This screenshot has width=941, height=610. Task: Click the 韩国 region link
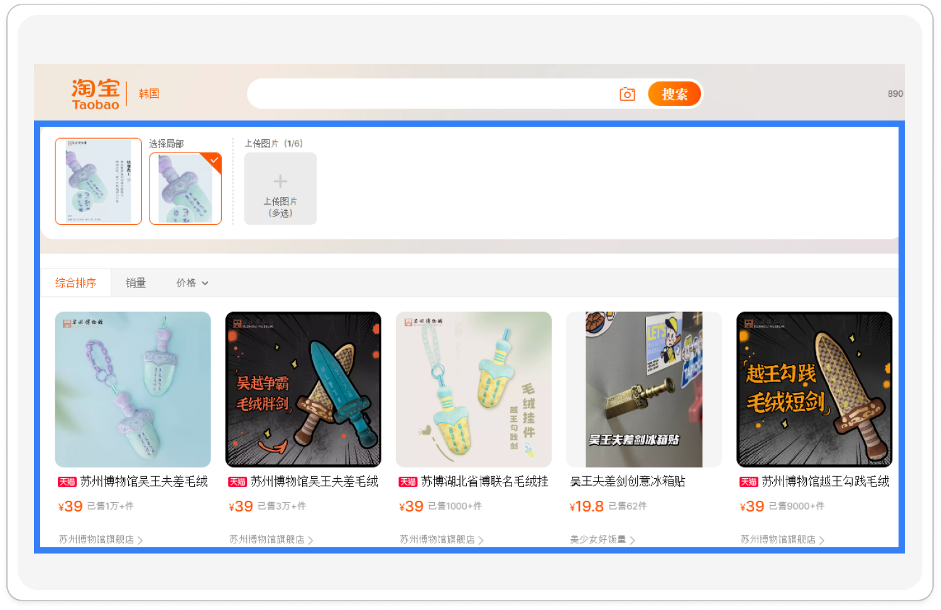point(149,94)
